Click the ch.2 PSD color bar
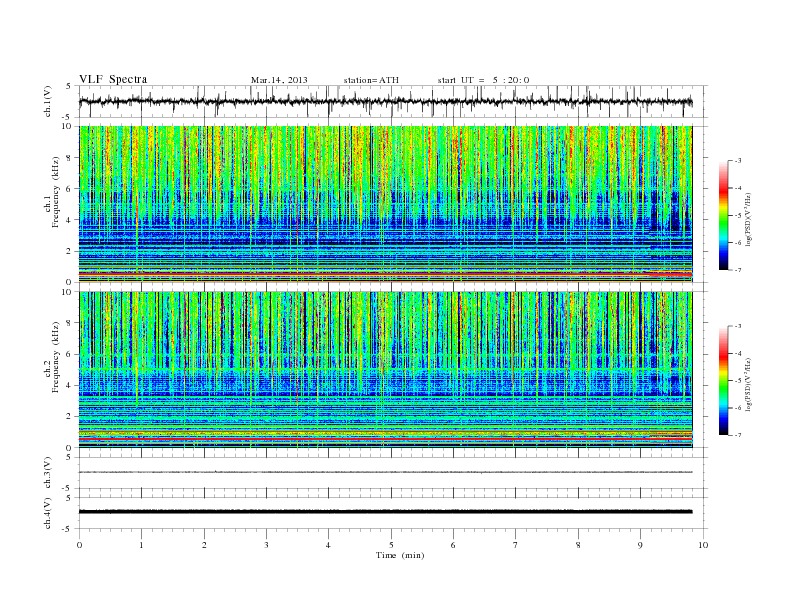Viewport: 792px width, 612px height. [724, 381]
